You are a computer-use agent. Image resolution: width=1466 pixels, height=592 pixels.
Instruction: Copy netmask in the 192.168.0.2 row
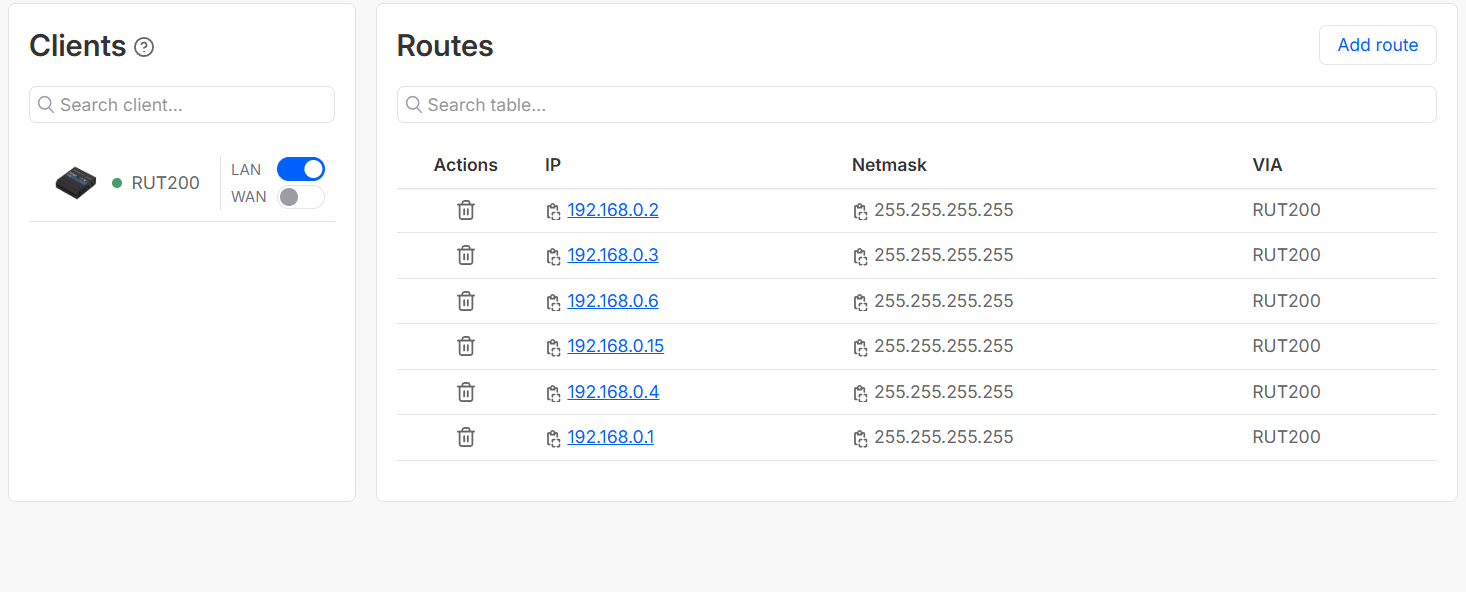(860, 211)
